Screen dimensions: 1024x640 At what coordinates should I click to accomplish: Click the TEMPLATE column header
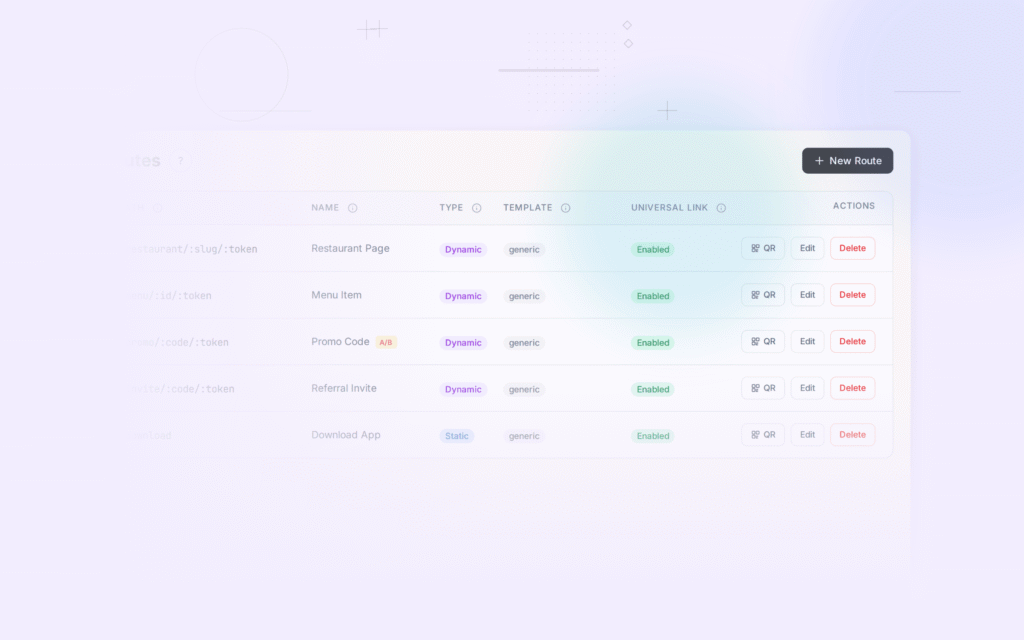coord(528,208)
